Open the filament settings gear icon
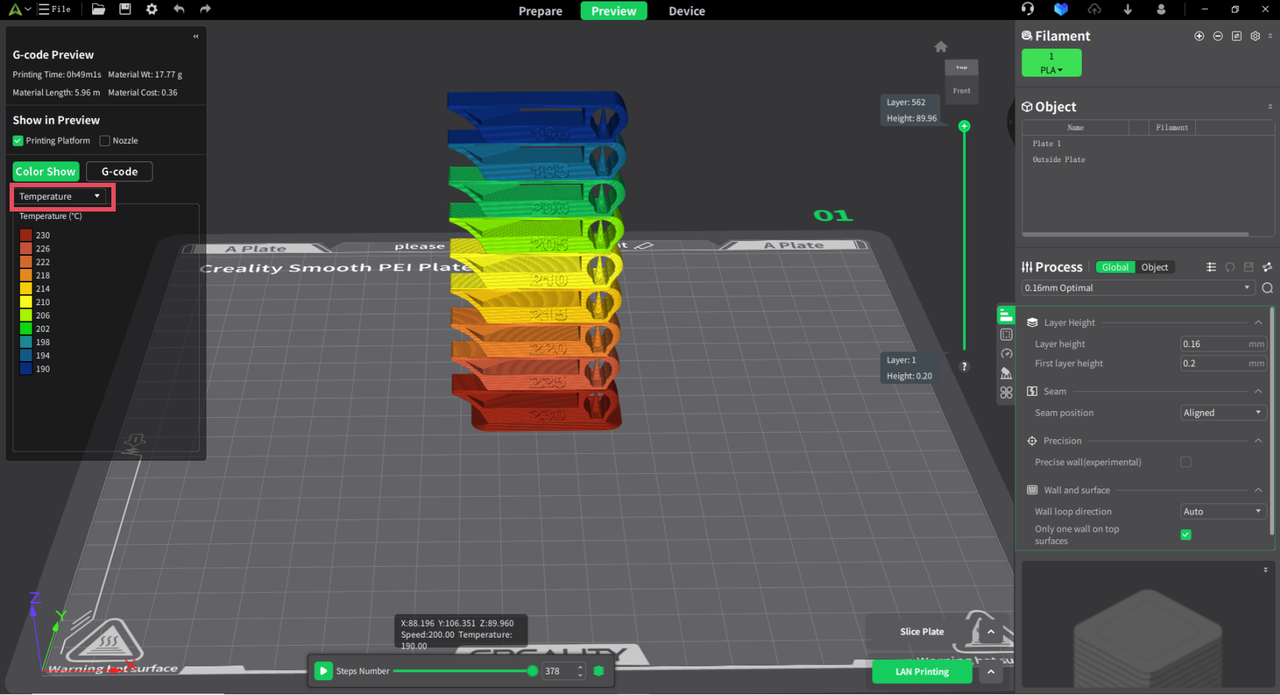 [x=1256, y=35]
